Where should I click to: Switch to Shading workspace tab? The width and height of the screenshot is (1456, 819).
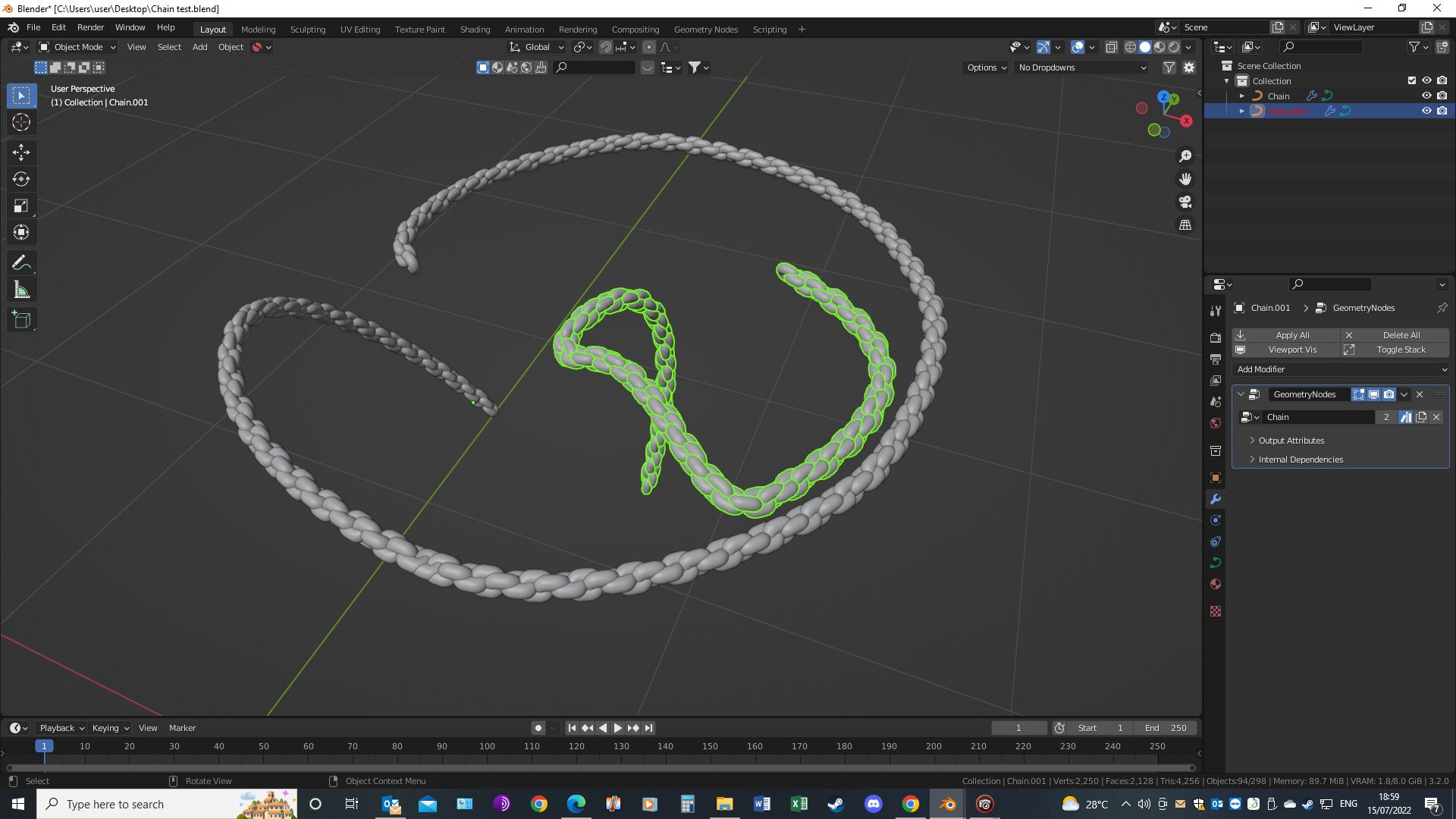(475, 30)
